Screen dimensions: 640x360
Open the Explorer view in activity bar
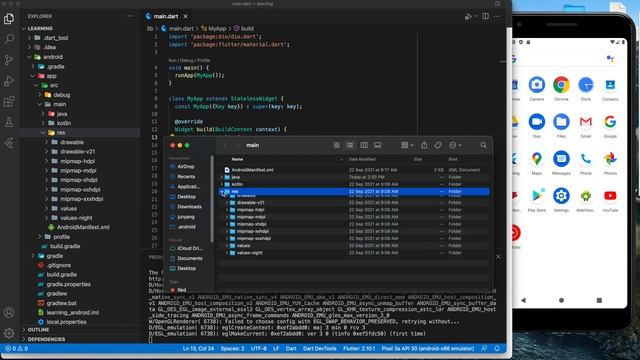tap(9, 19)
